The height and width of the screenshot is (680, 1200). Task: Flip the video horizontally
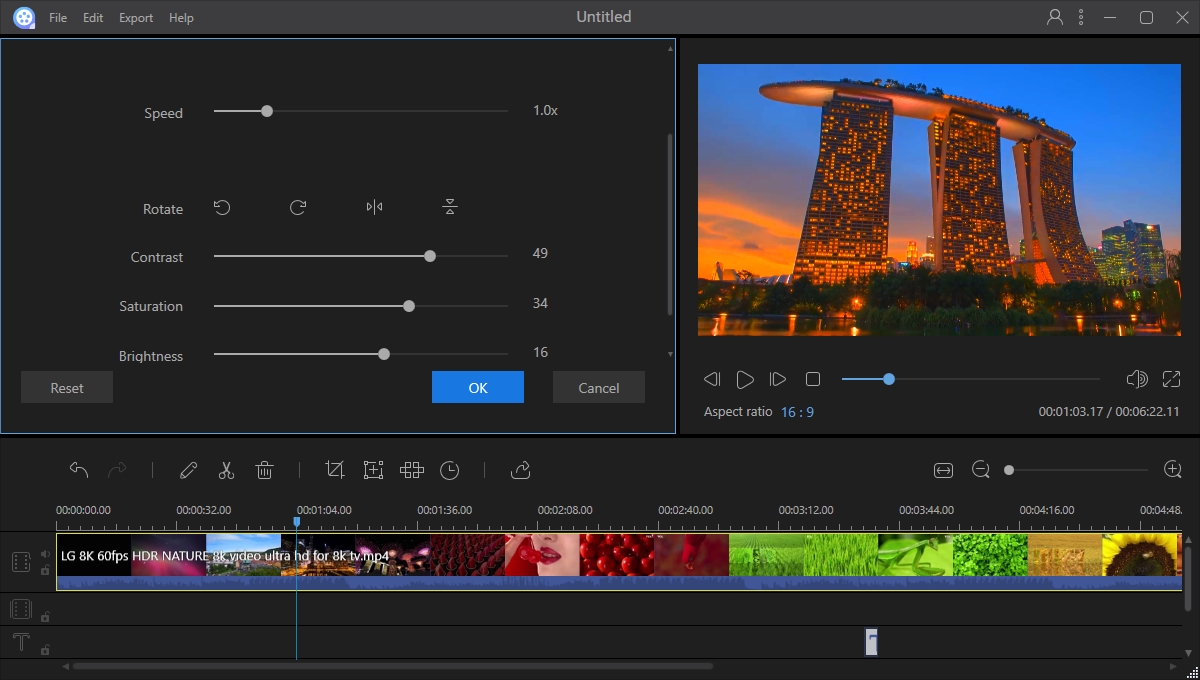(374, 208)
